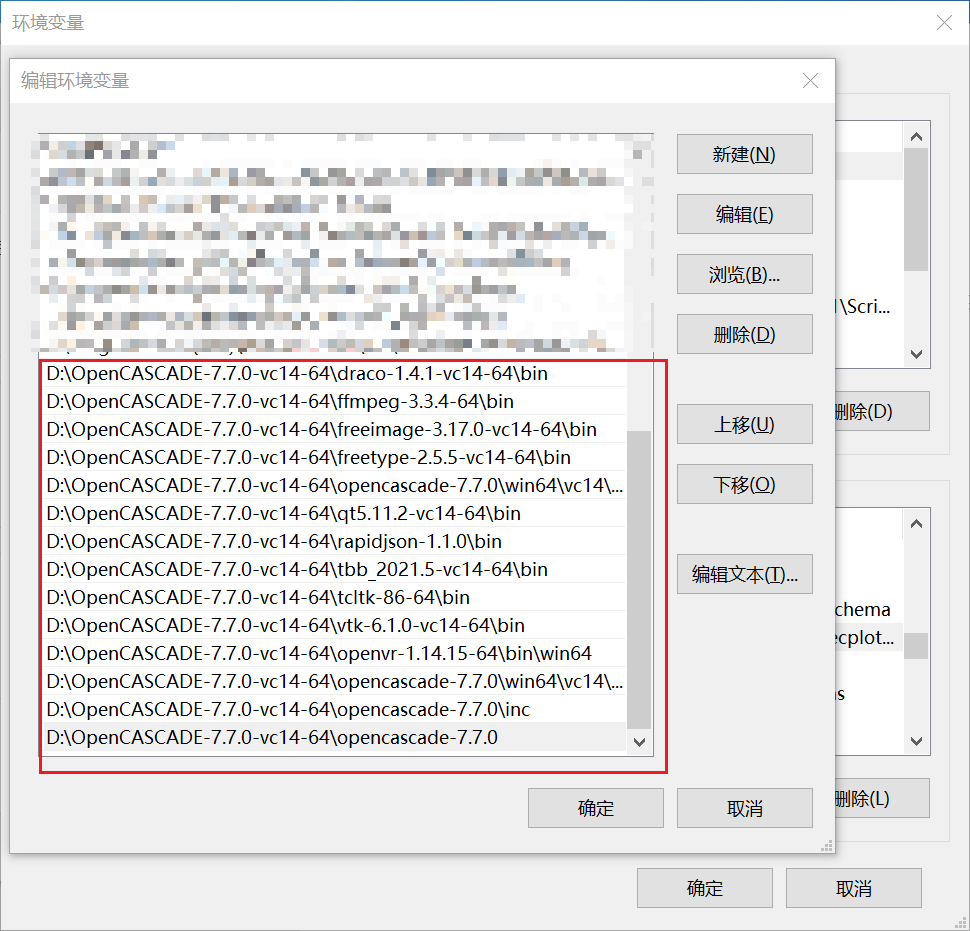Click 删除(D) in the edit dialog
Screen dimensions: 970x931
click(744, 334)
